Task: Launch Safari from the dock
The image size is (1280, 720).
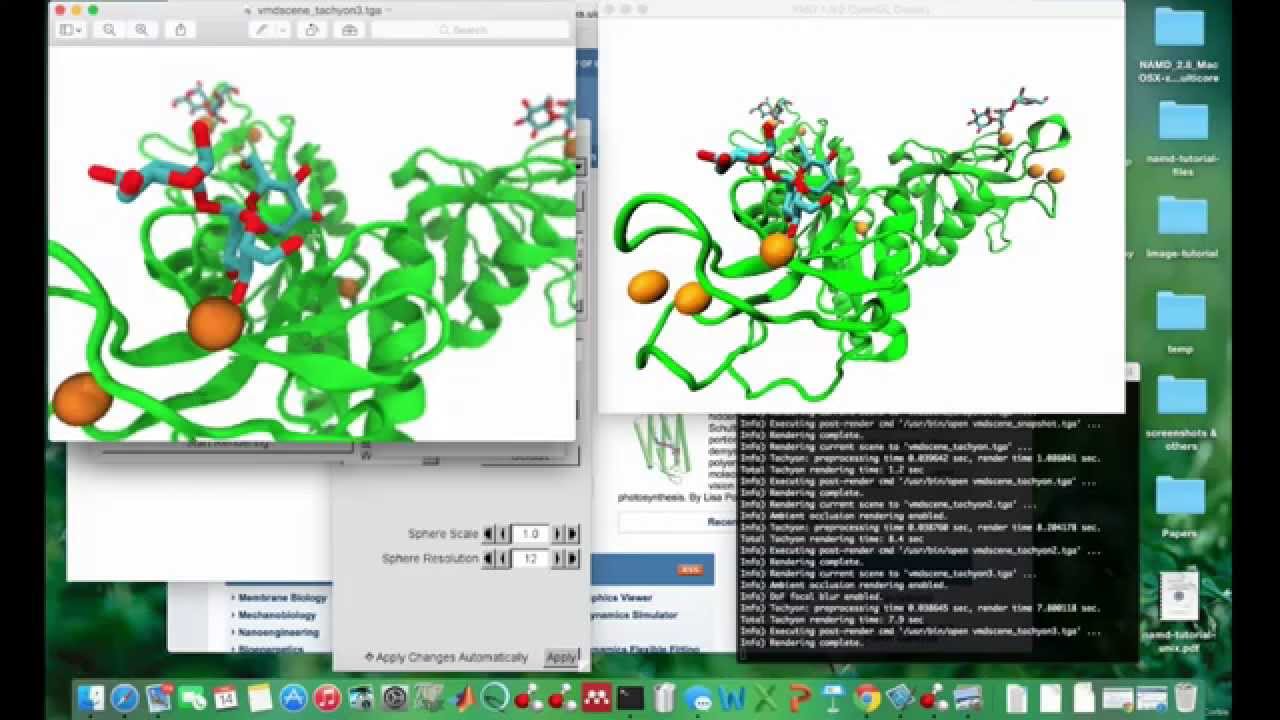Action: tap(125, 697)
